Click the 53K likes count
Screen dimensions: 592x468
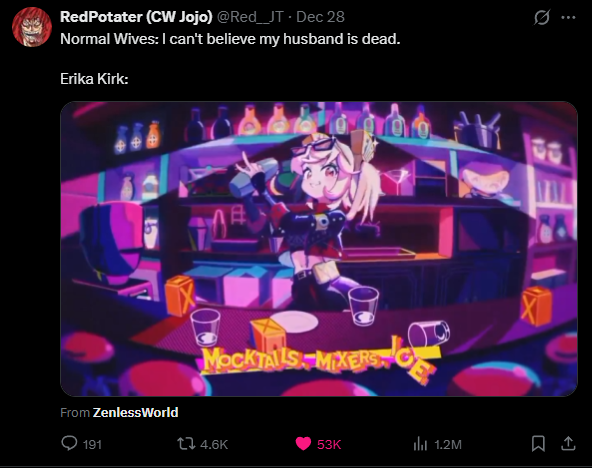(329, 445)
